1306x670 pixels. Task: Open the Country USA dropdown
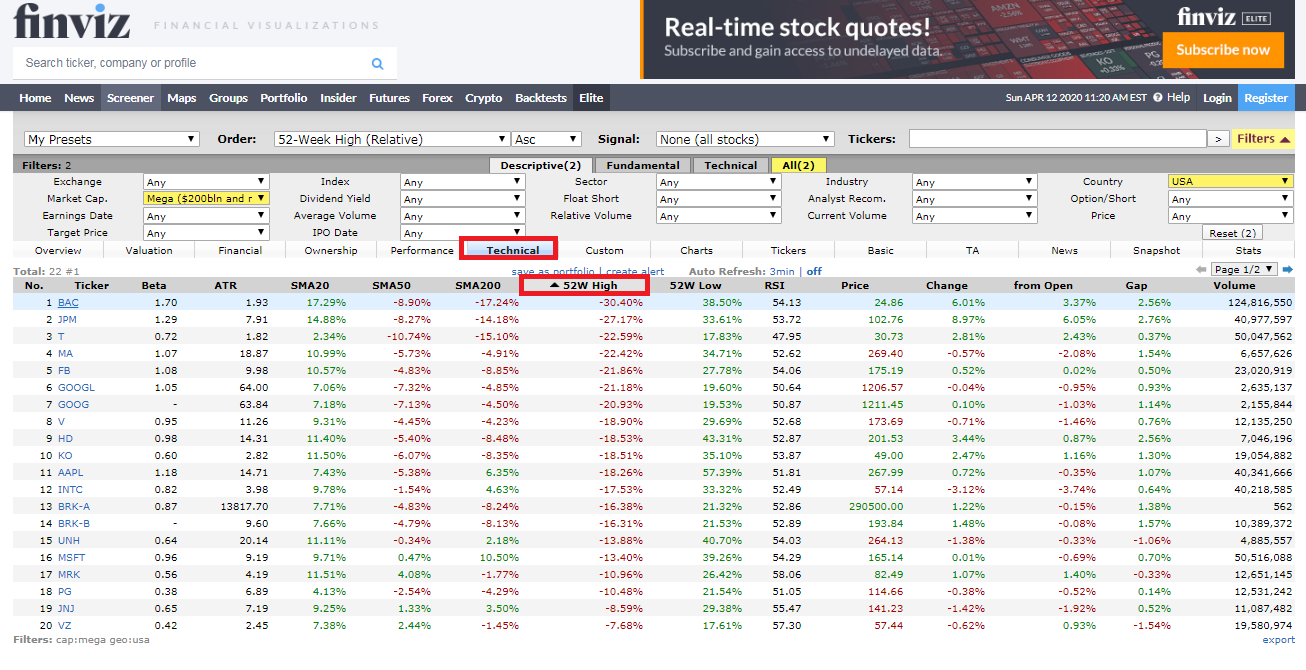click(1231, 182)
